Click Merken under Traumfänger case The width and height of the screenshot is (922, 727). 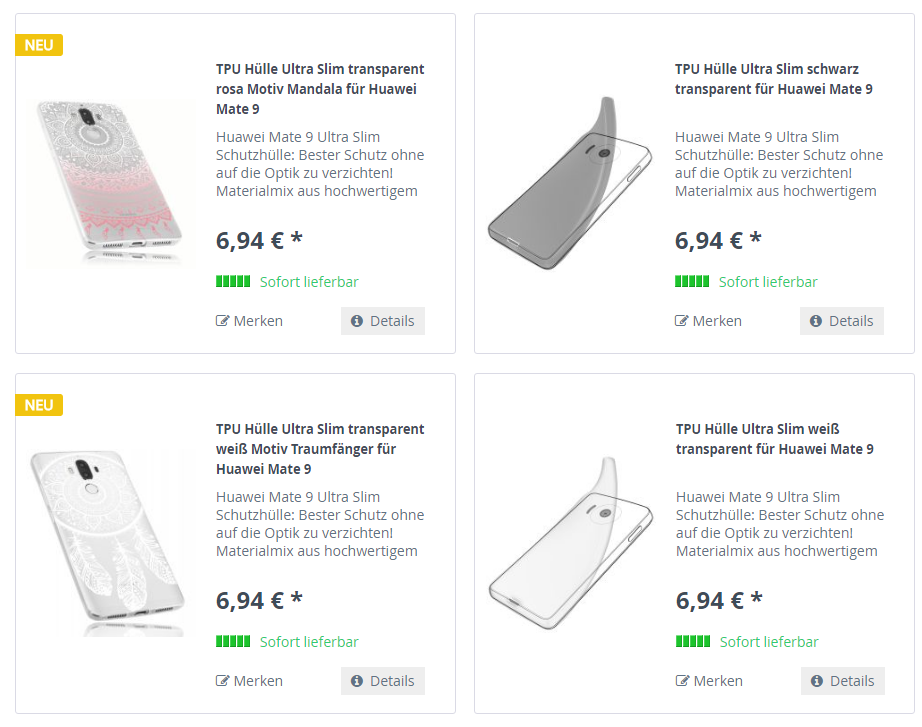(x=249, y=681)
